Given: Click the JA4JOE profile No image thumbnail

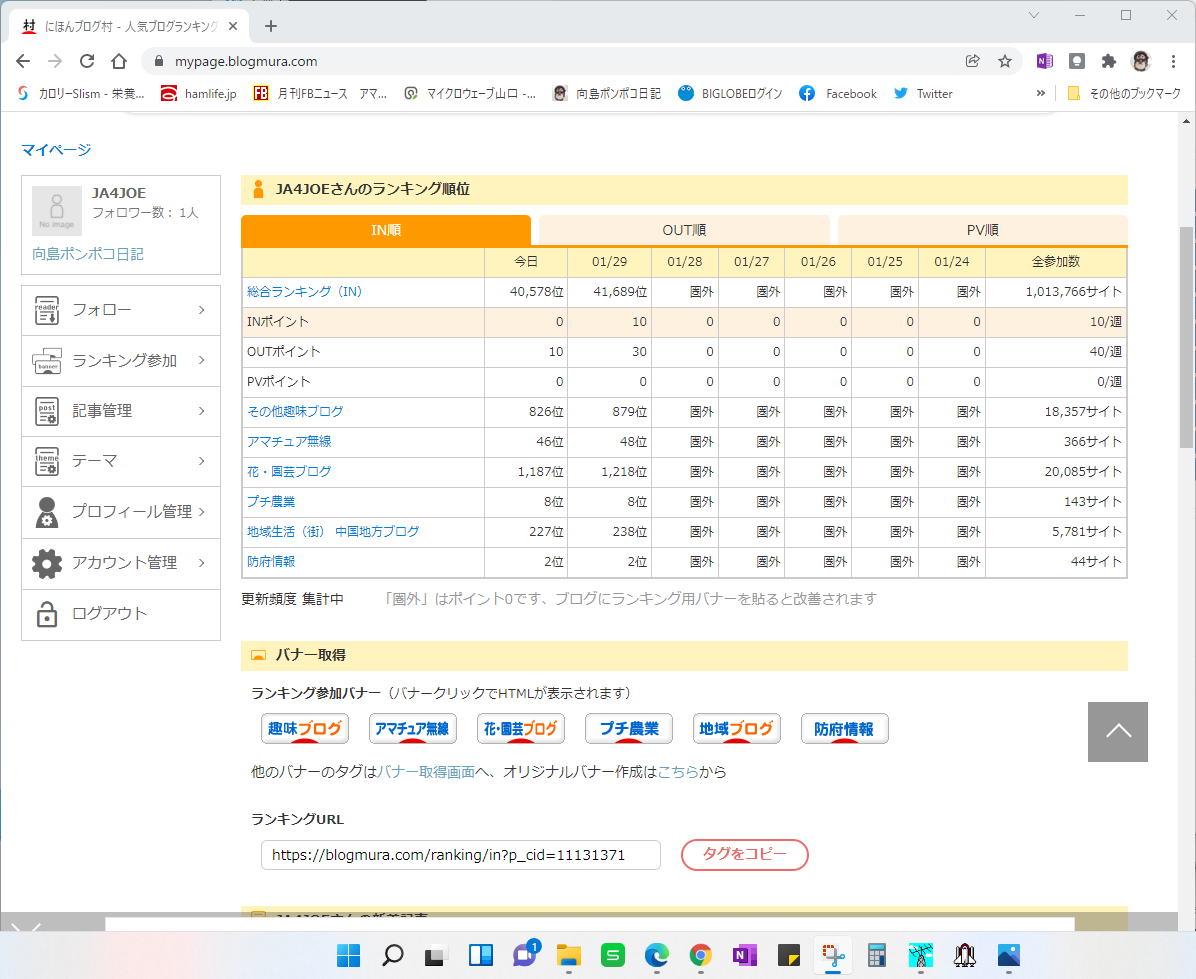Looking at the screenshot, I should [57, 211].
